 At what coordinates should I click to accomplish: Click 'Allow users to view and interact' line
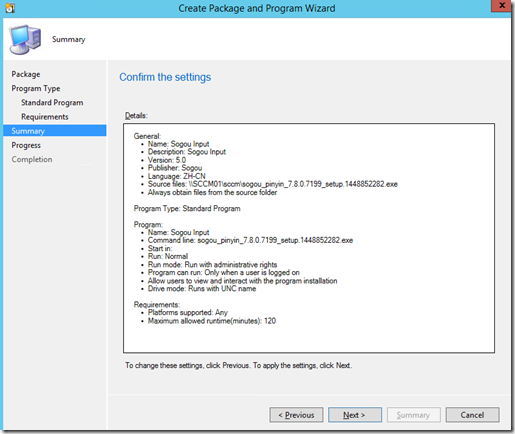pos(242,281)
